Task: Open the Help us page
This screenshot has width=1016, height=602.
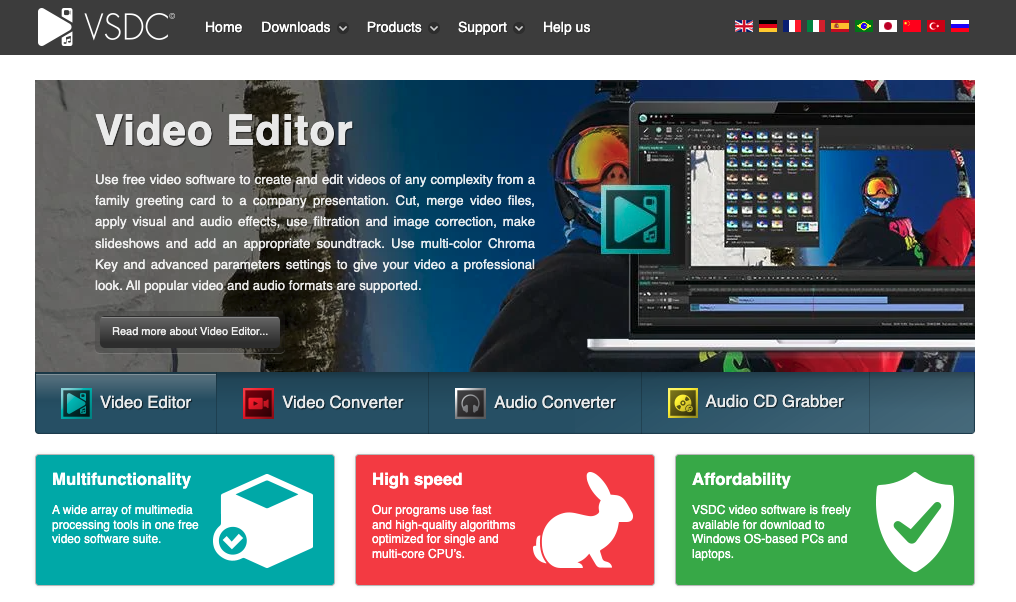Action: tap(566, 27)
